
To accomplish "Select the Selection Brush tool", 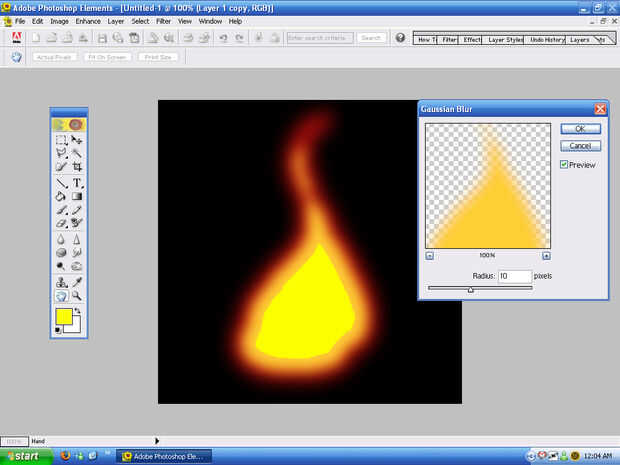I will click(61, 166).
